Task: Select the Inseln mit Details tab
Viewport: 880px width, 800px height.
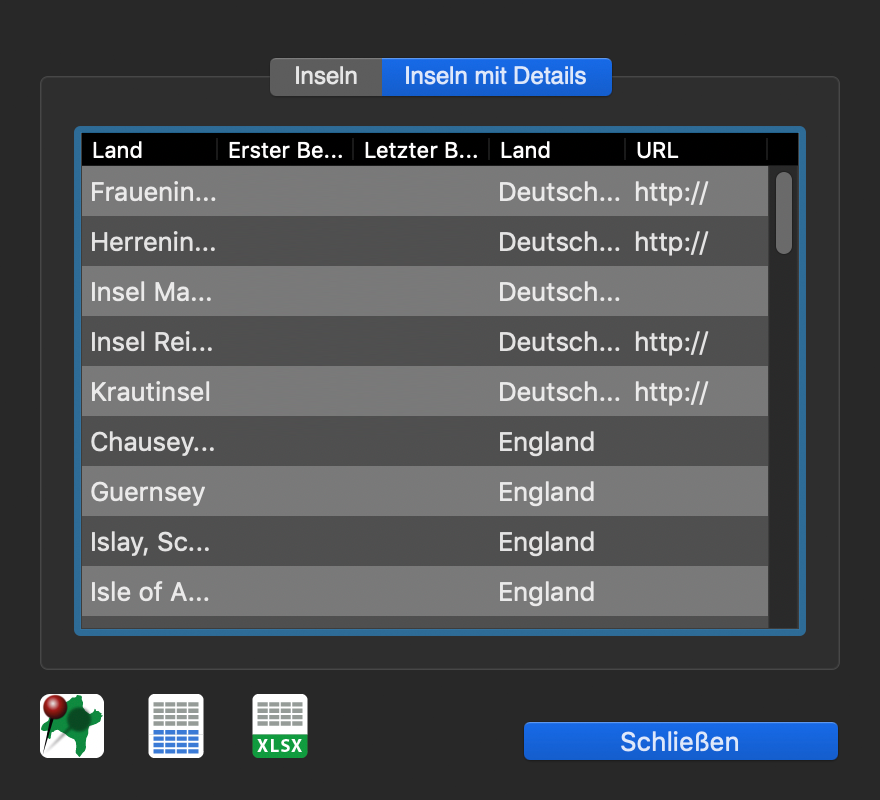Action: tap(497, 76)
